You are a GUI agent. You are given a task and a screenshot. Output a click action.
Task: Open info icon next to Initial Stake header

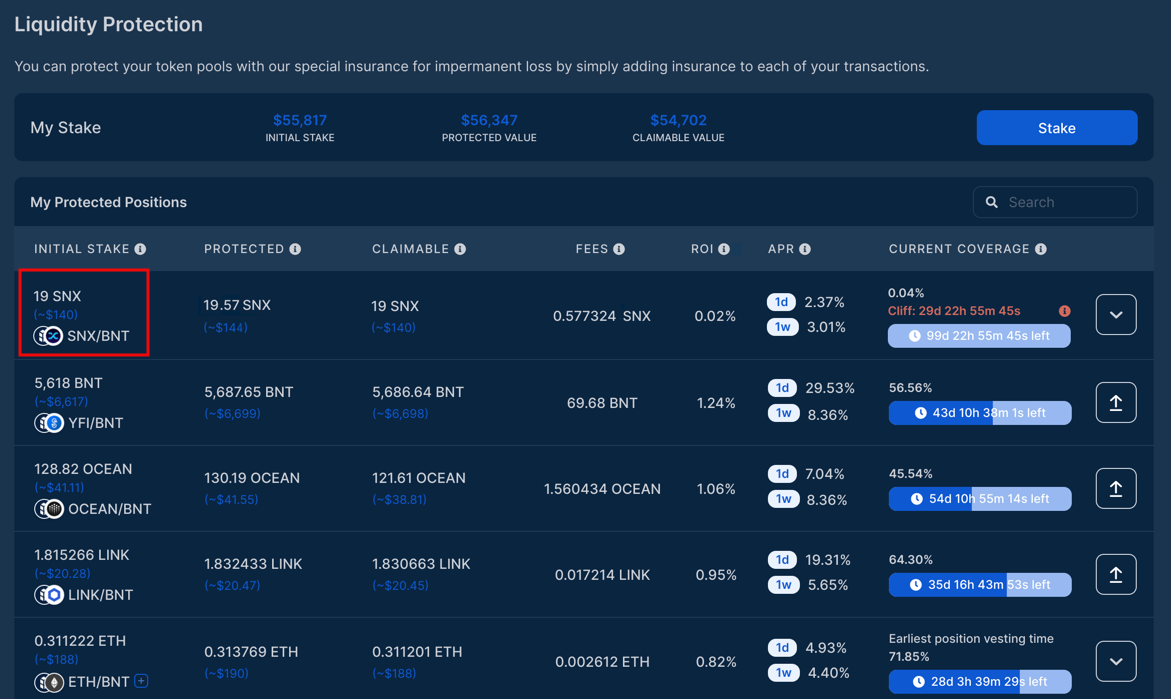click(x=140, y=249)
